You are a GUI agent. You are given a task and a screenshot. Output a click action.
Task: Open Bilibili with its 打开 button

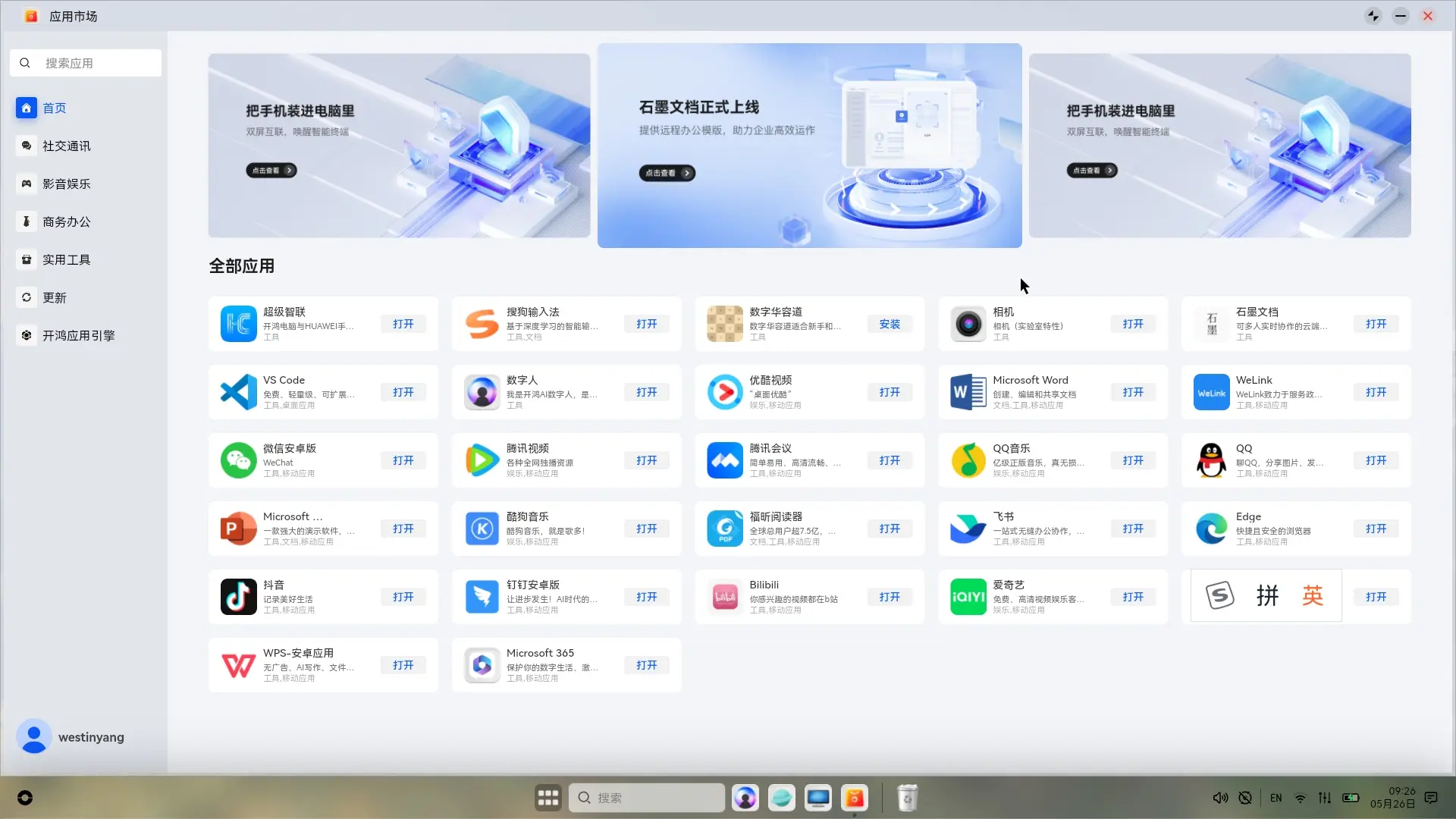890,597
